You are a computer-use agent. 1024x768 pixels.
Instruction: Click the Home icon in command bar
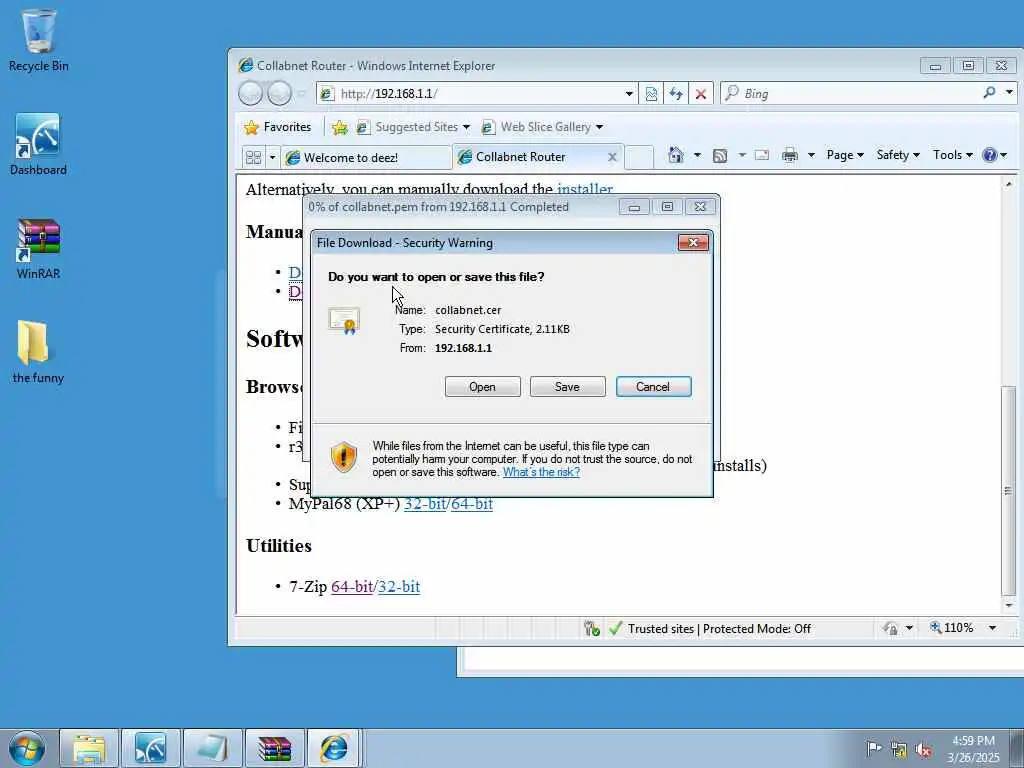click(676, 155)
